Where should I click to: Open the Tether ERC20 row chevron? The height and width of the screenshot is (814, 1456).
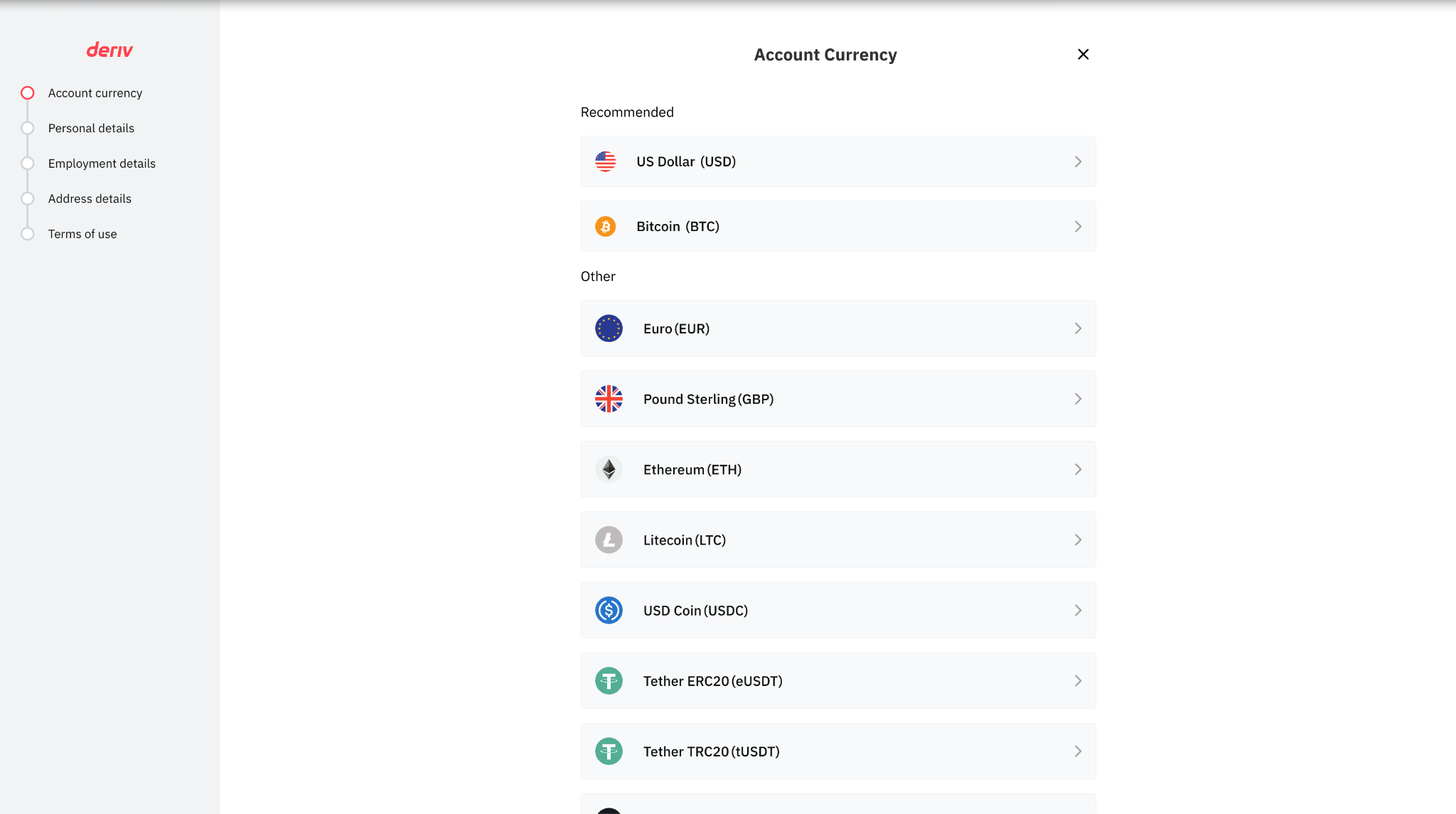point(1078,680)
